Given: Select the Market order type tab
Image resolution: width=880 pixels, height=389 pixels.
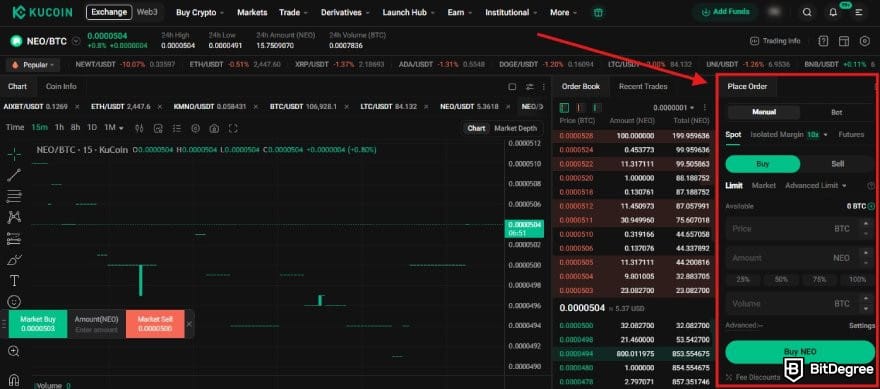Looking at the screenshot, I should 764,185.
